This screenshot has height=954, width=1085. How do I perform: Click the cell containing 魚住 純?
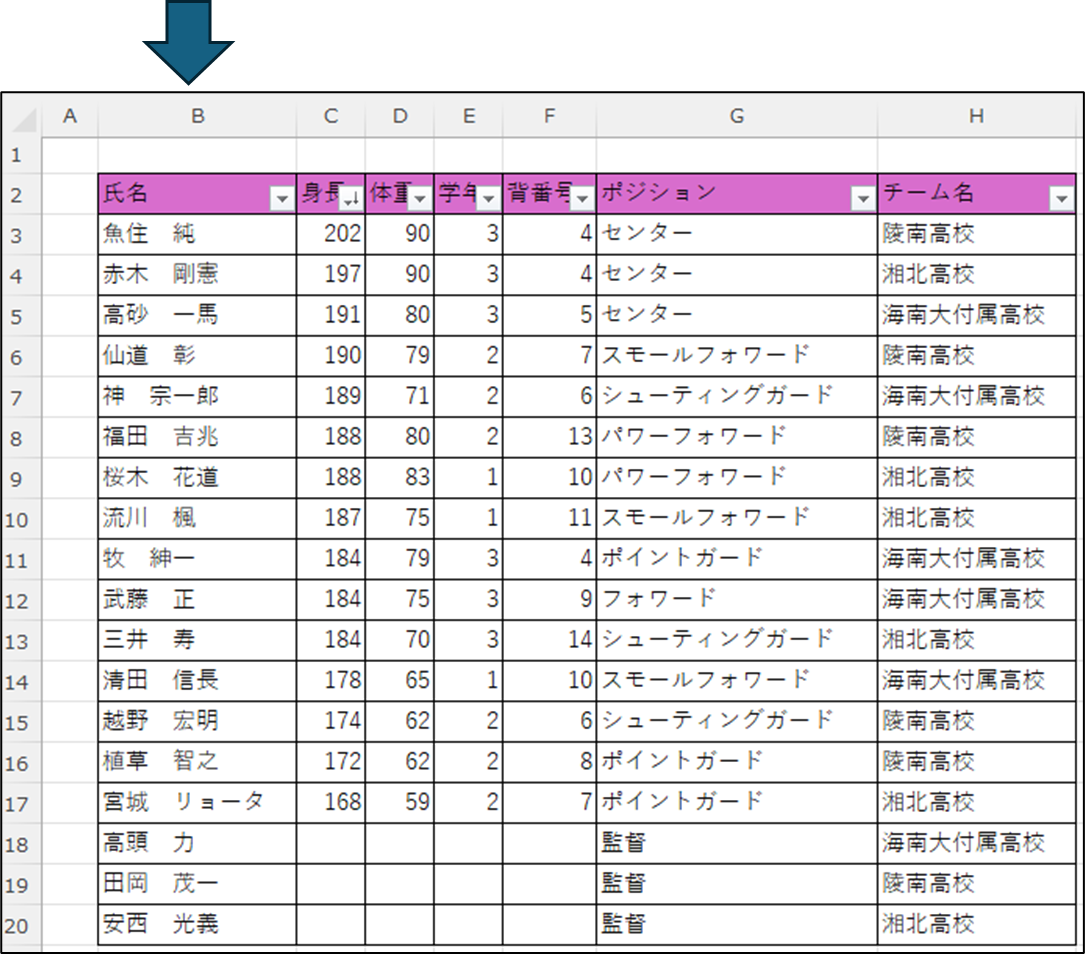[197, 234]
